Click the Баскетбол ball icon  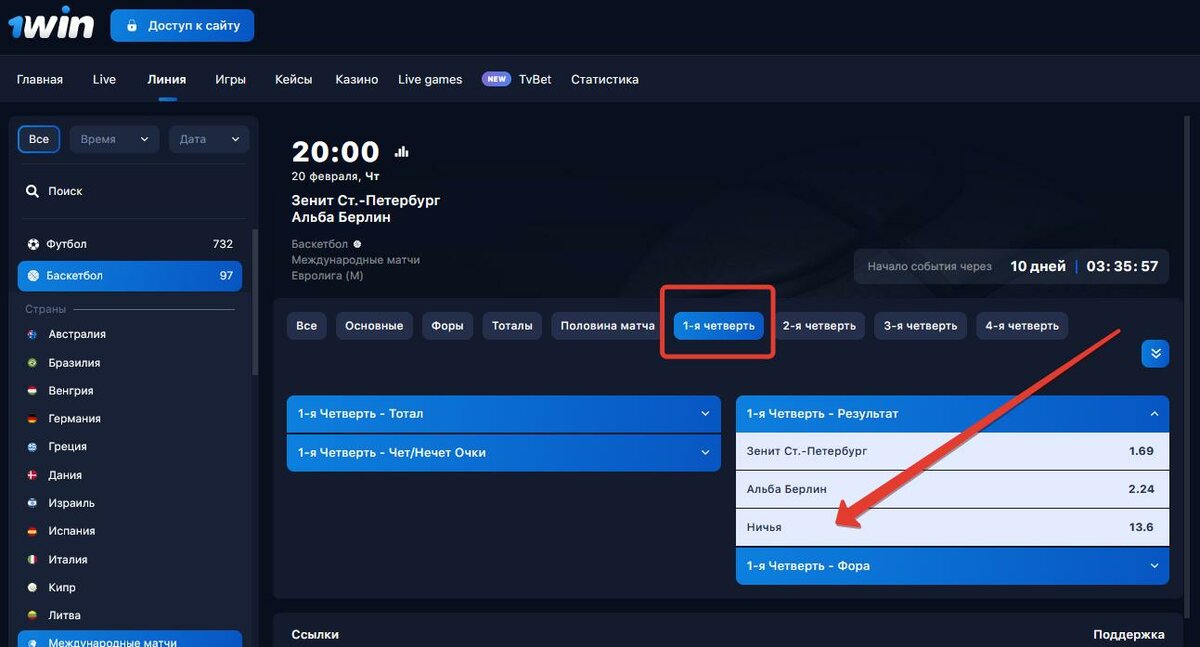coord(33,276)
